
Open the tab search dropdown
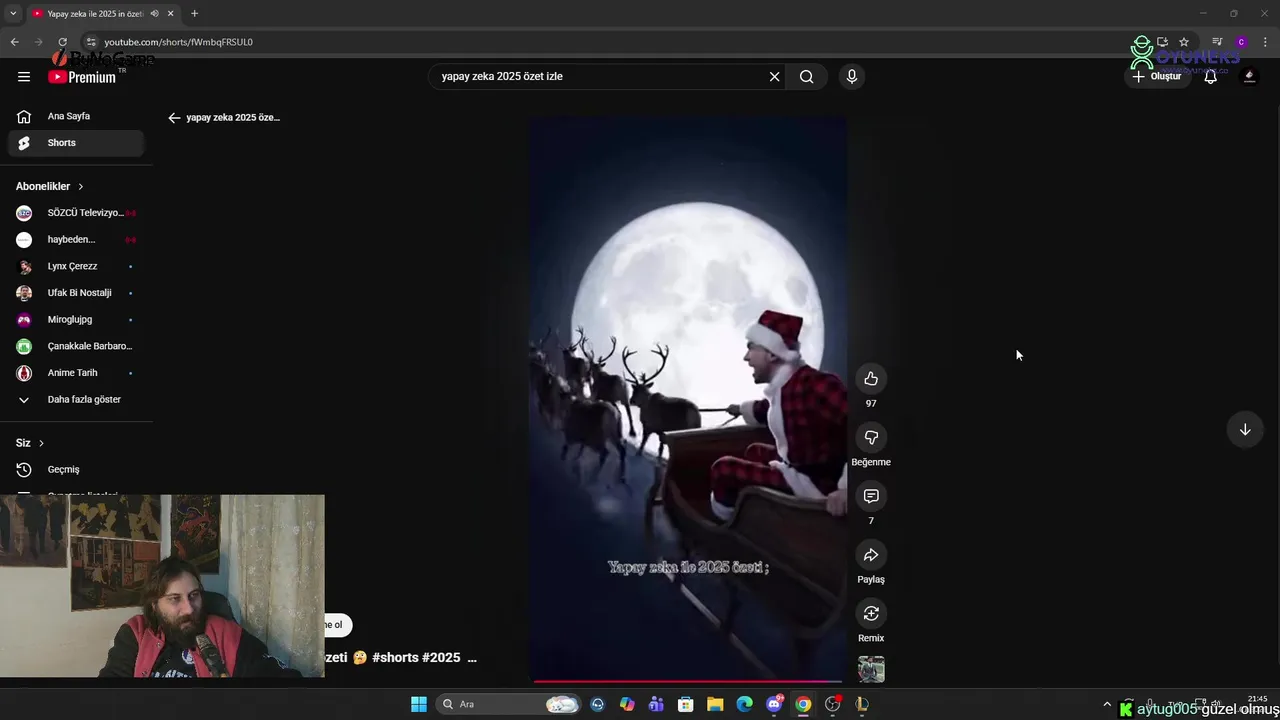(12, 13)
